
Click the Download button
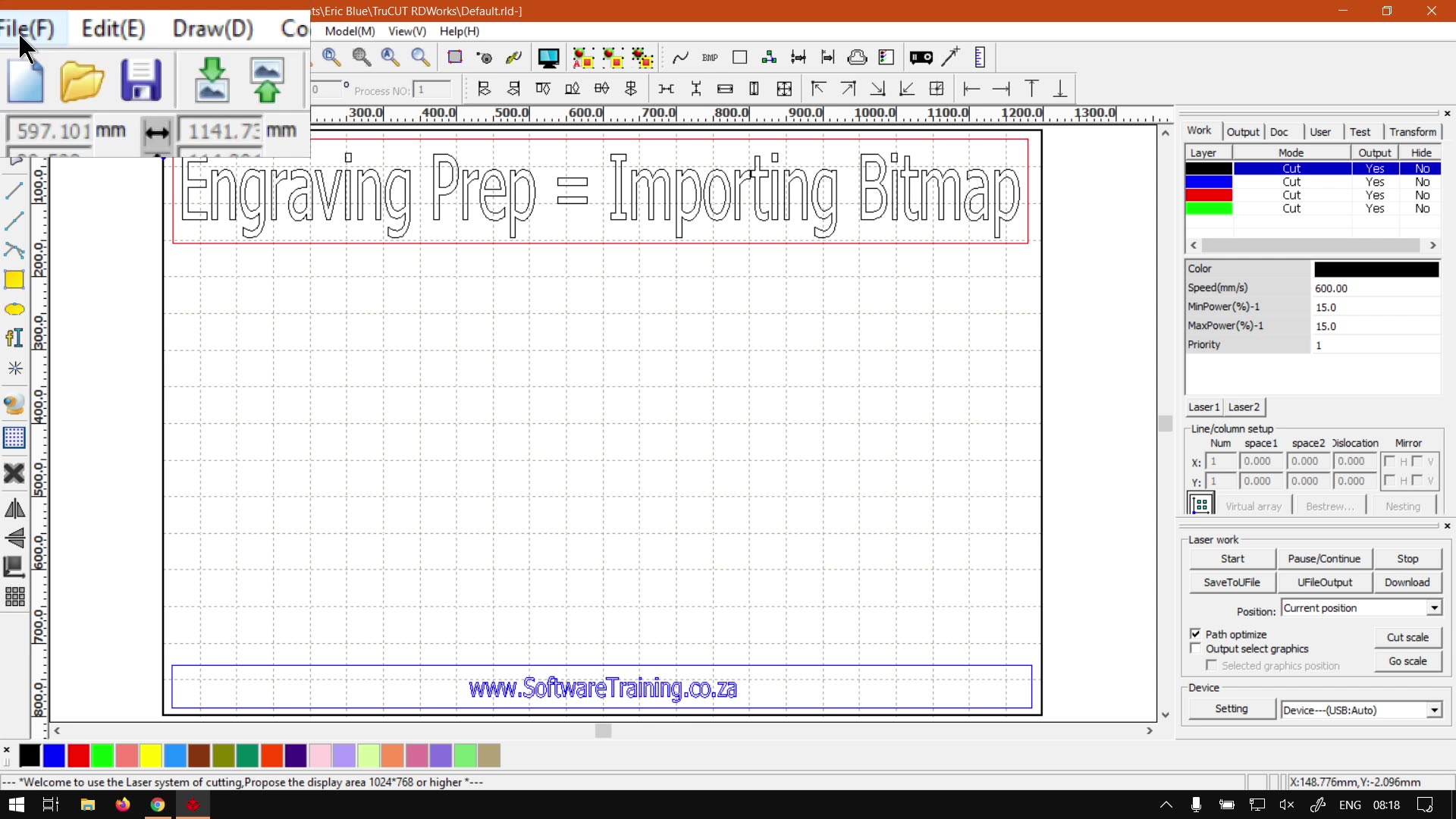(1407, 582)
